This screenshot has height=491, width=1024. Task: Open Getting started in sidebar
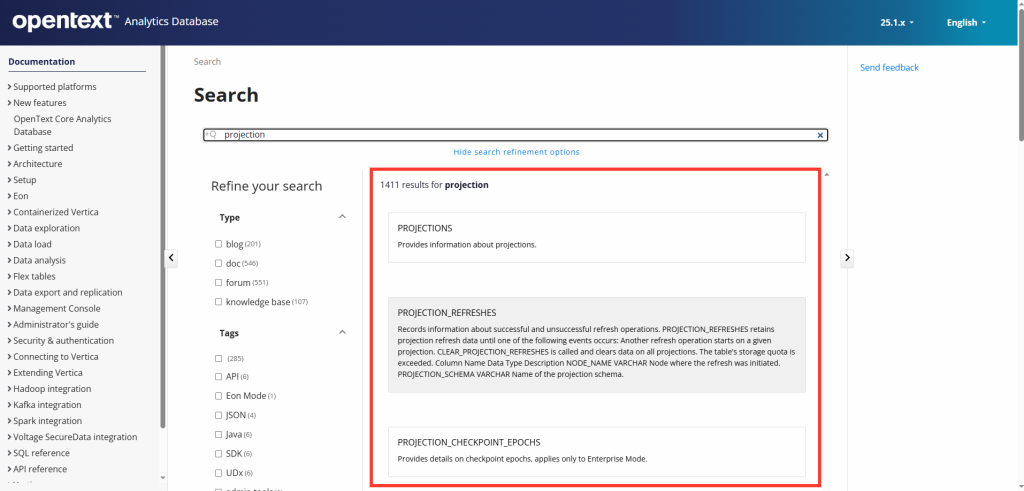43,148
